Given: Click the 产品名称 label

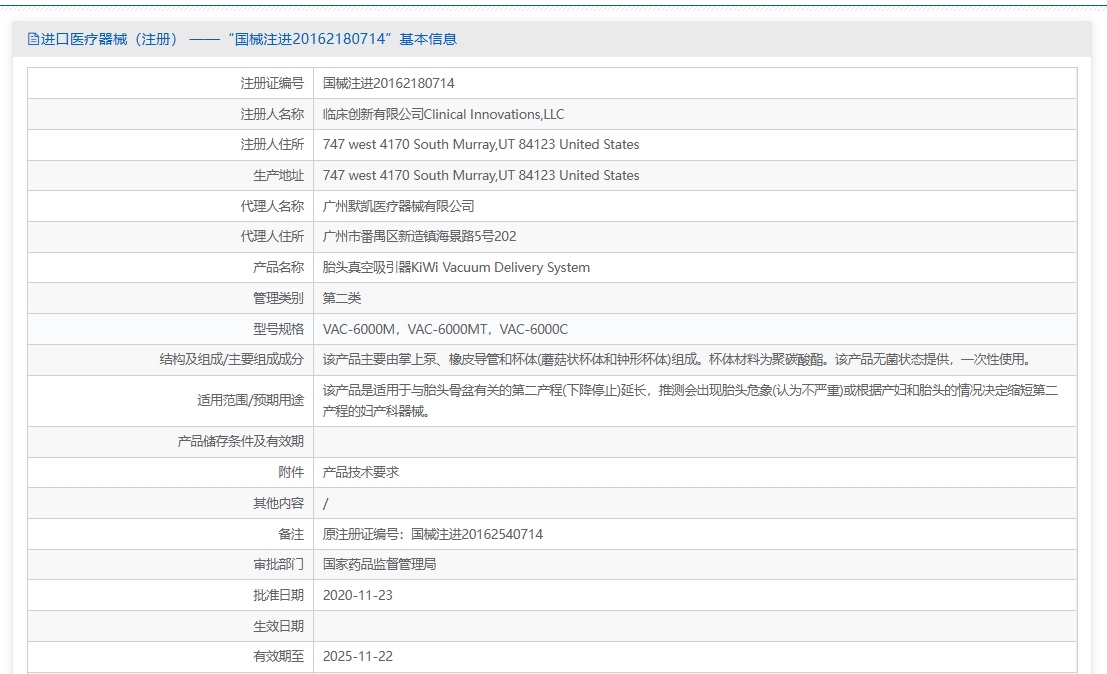Looking at the screenshot, I should tap(278, 267).
